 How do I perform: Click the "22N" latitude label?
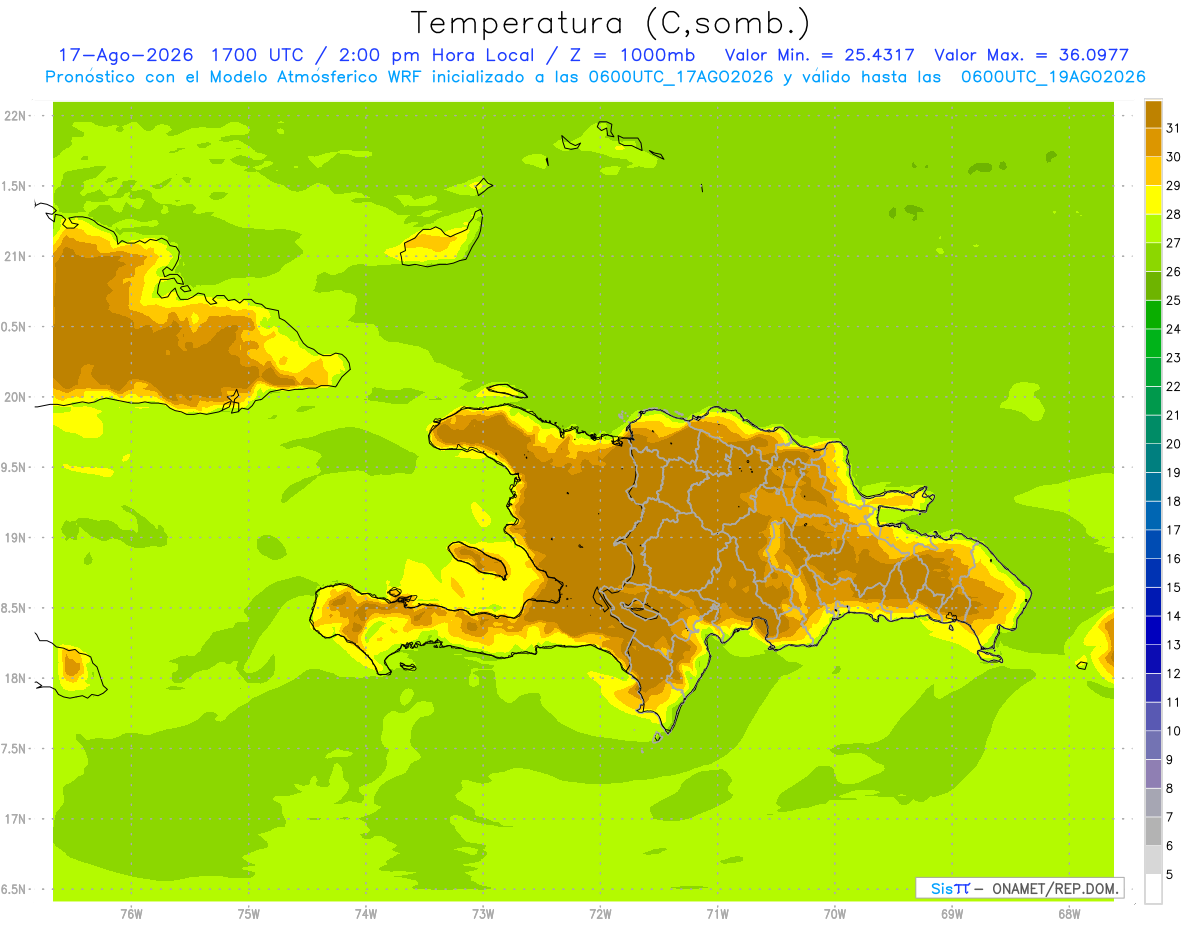[16, 115]
